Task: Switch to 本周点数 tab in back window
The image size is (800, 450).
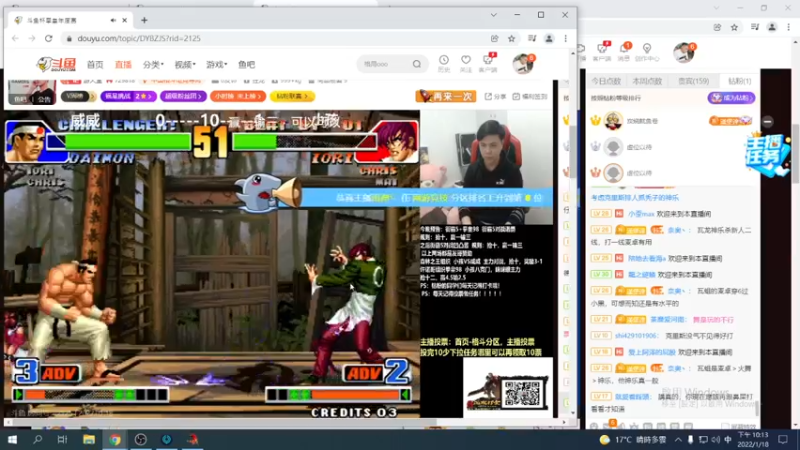Action: click(x=647, y=81)
